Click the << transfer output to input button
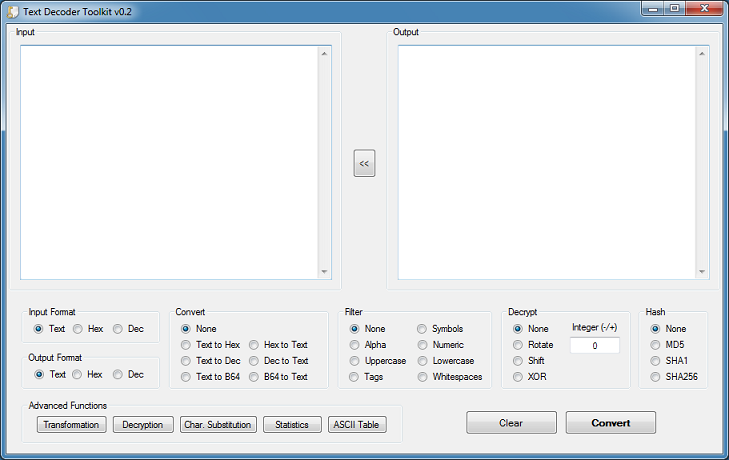Image resolution: width=729 pixels, height=460 pixels. click(364, 163)
